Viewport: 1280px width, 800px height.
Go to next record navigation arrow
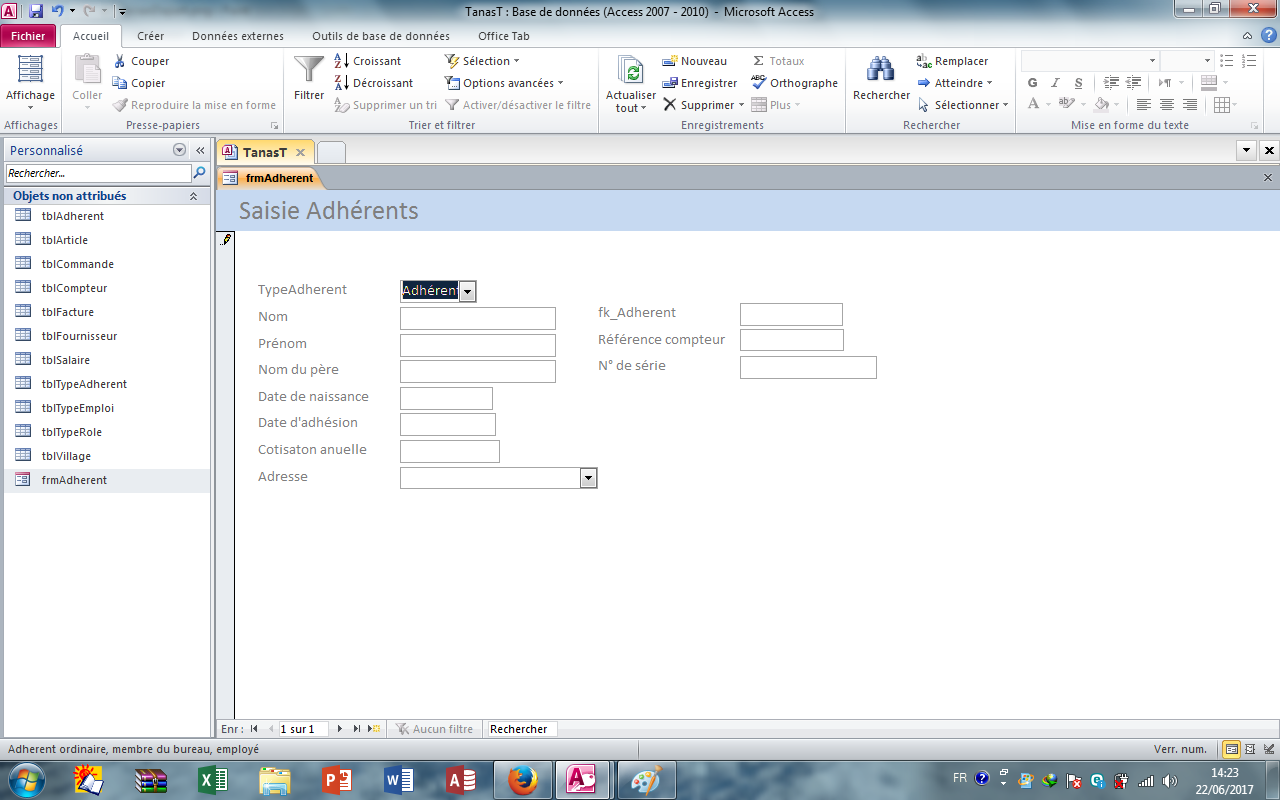pos(340,729)
